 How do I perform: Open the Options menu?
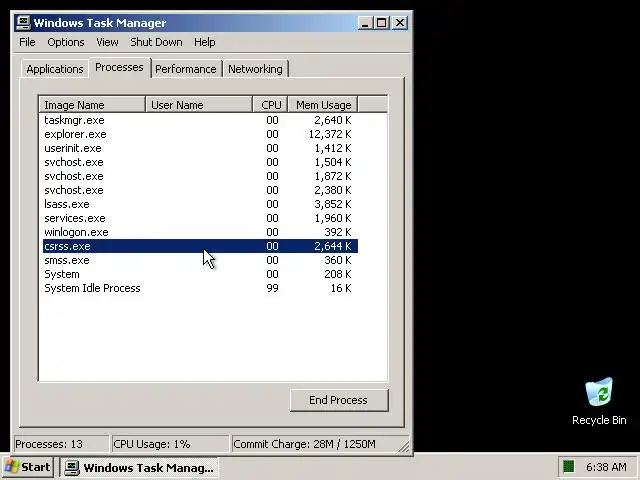[x=66, y=42]
